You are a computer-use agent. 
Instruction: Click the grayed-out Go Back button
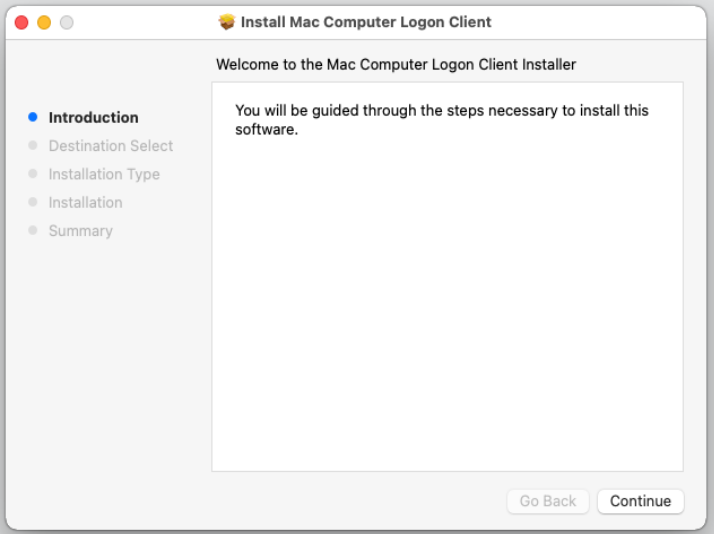point(548,501)
